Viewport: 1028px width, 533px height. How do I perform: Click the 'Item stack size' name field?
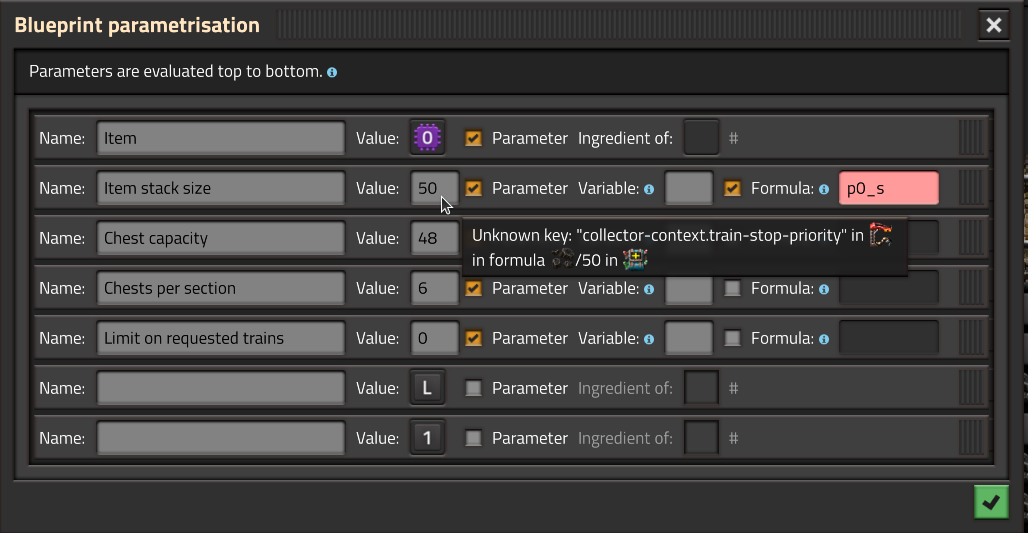click(221, 188)
